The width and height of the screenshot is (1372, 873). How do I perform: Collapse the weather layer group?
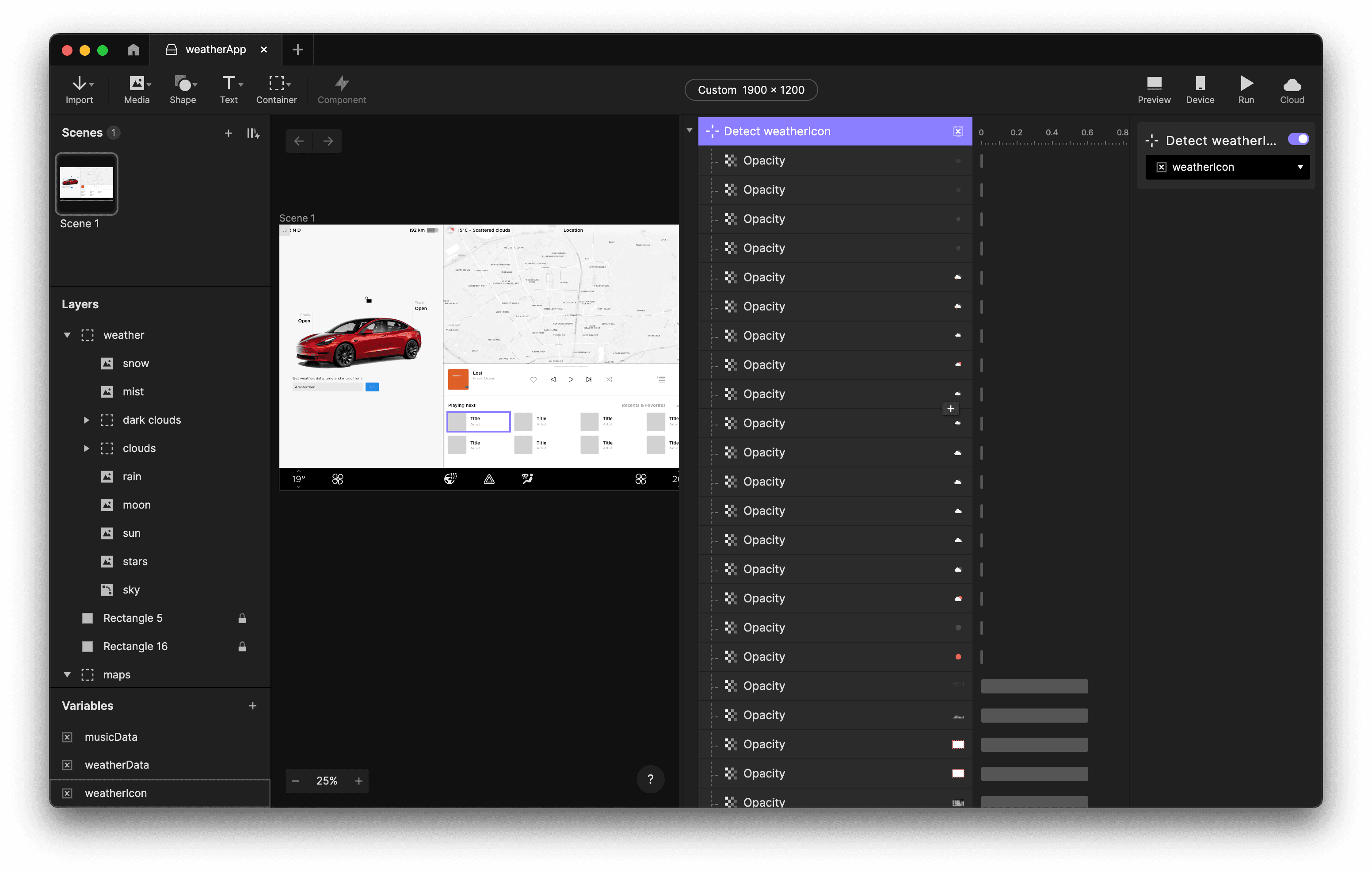click(67, 335)
